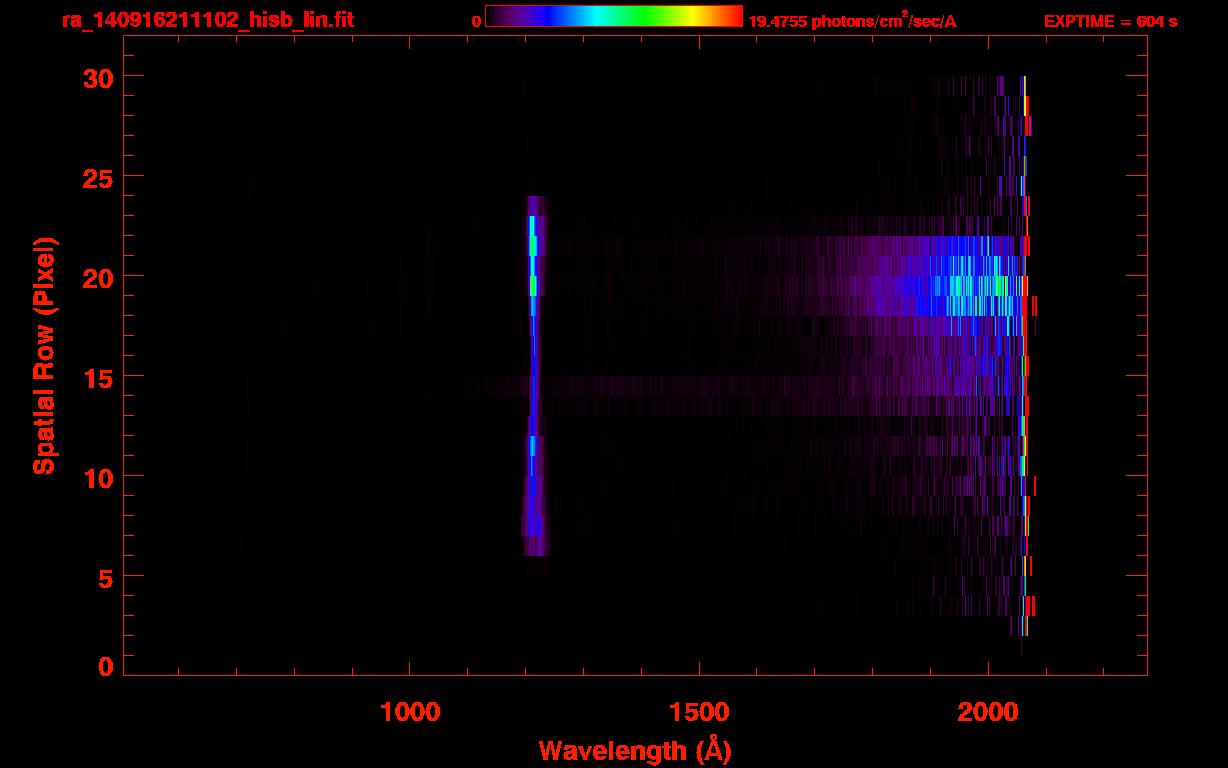This screenshot has height=768, width=1228.
Task: Click the color scale minimum label 0
Action: point(476,20)
